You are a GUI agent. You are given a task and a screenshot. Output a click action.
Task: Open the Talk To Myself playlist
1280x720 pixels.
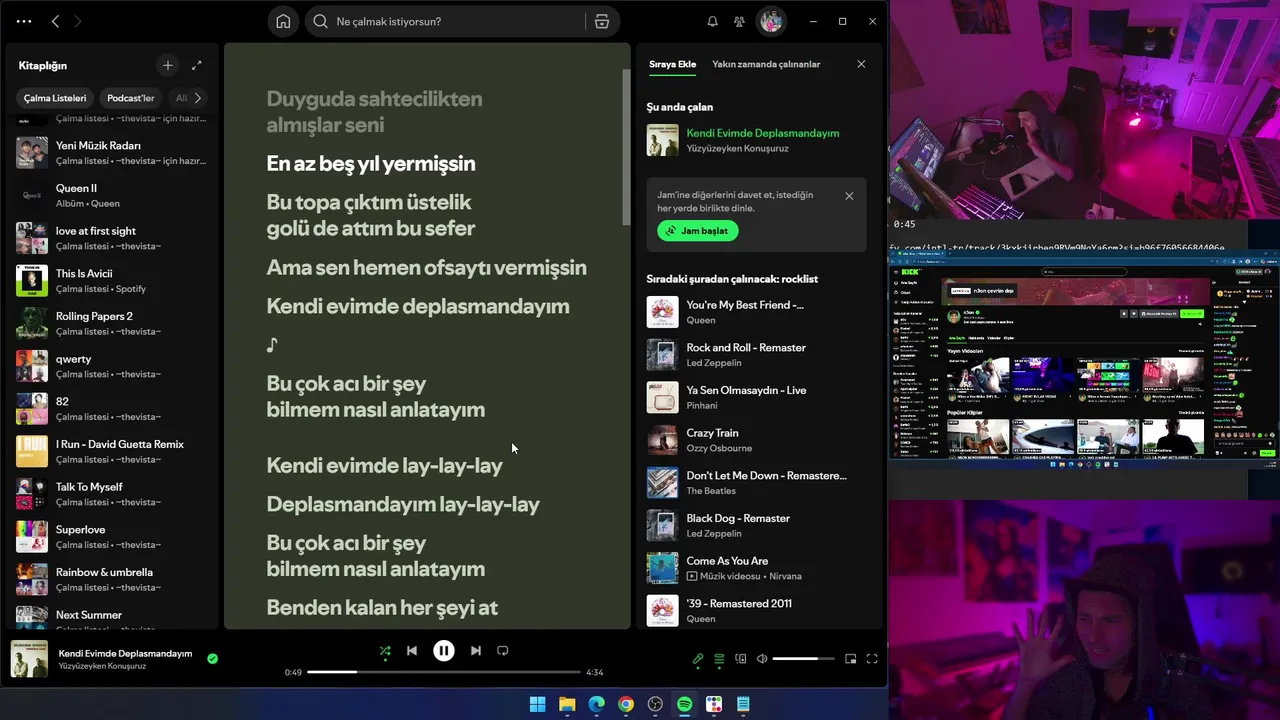112,494
